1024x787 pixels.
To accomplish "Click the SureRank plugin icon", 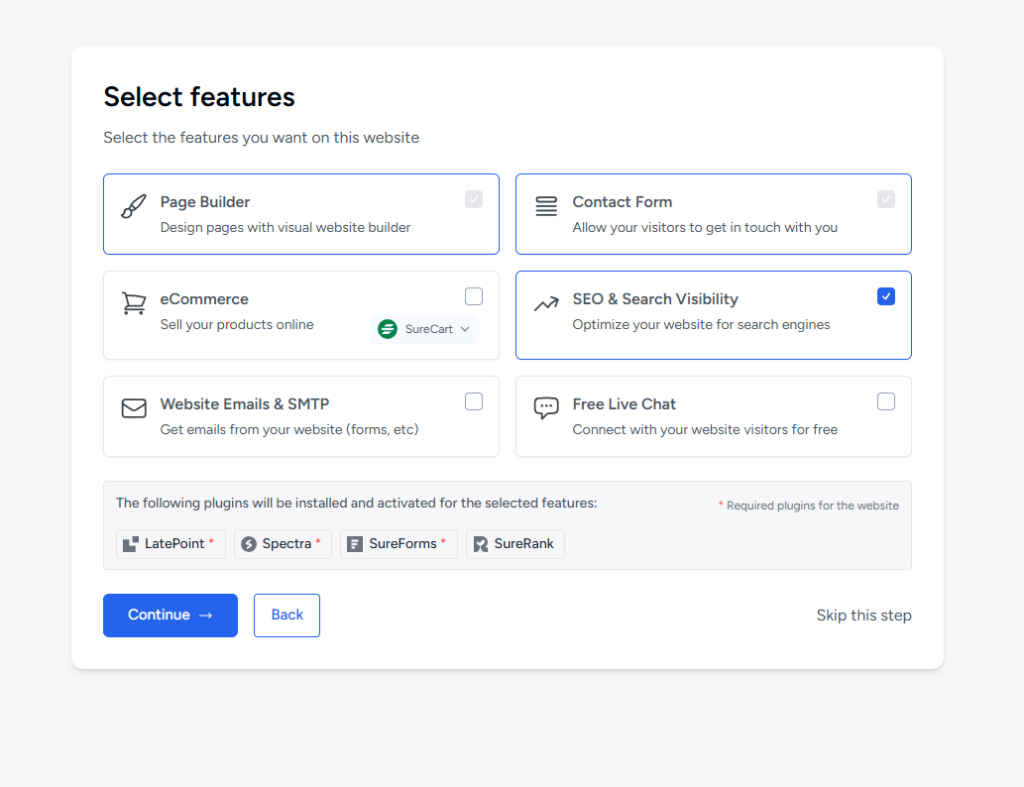I will (481, 544).
